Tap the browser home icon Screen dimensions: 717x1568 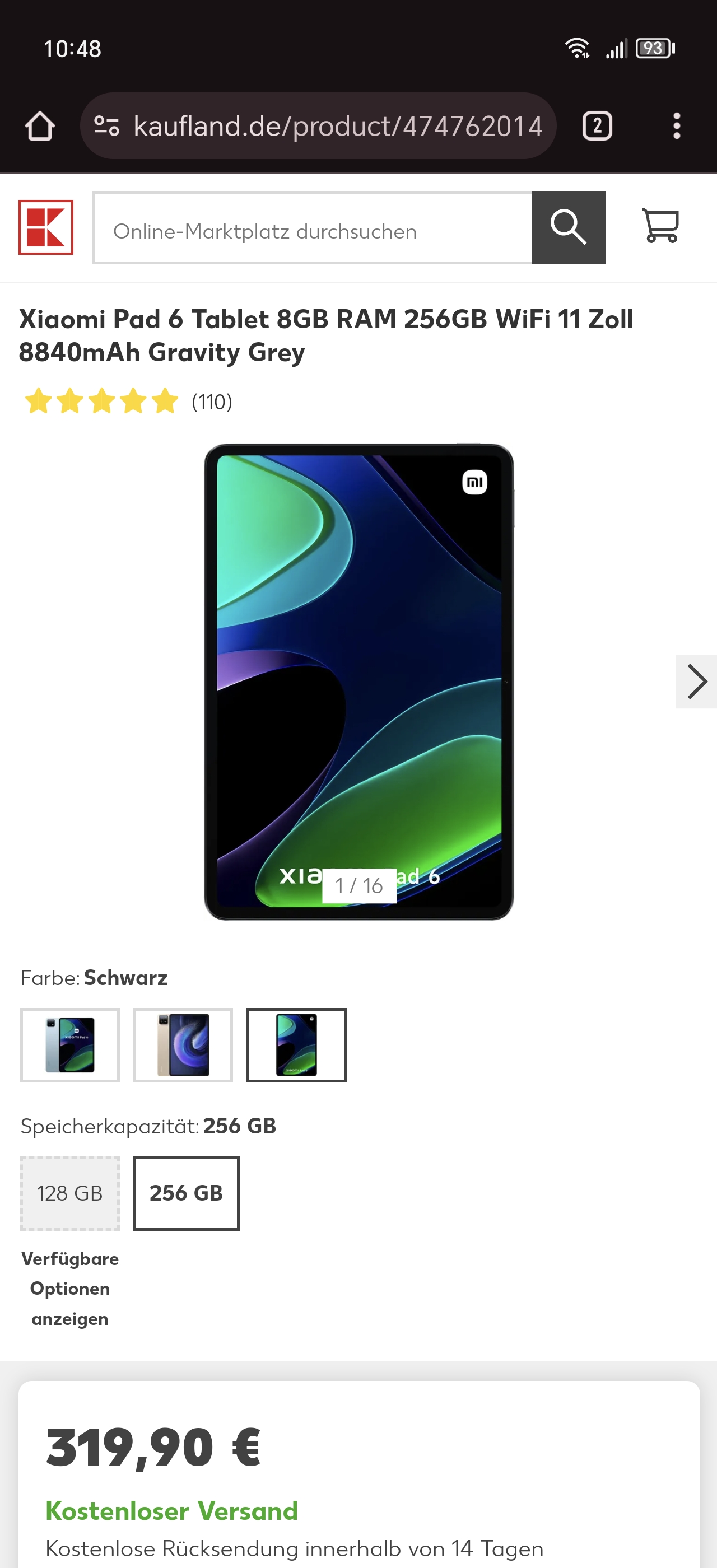[40, 126]
